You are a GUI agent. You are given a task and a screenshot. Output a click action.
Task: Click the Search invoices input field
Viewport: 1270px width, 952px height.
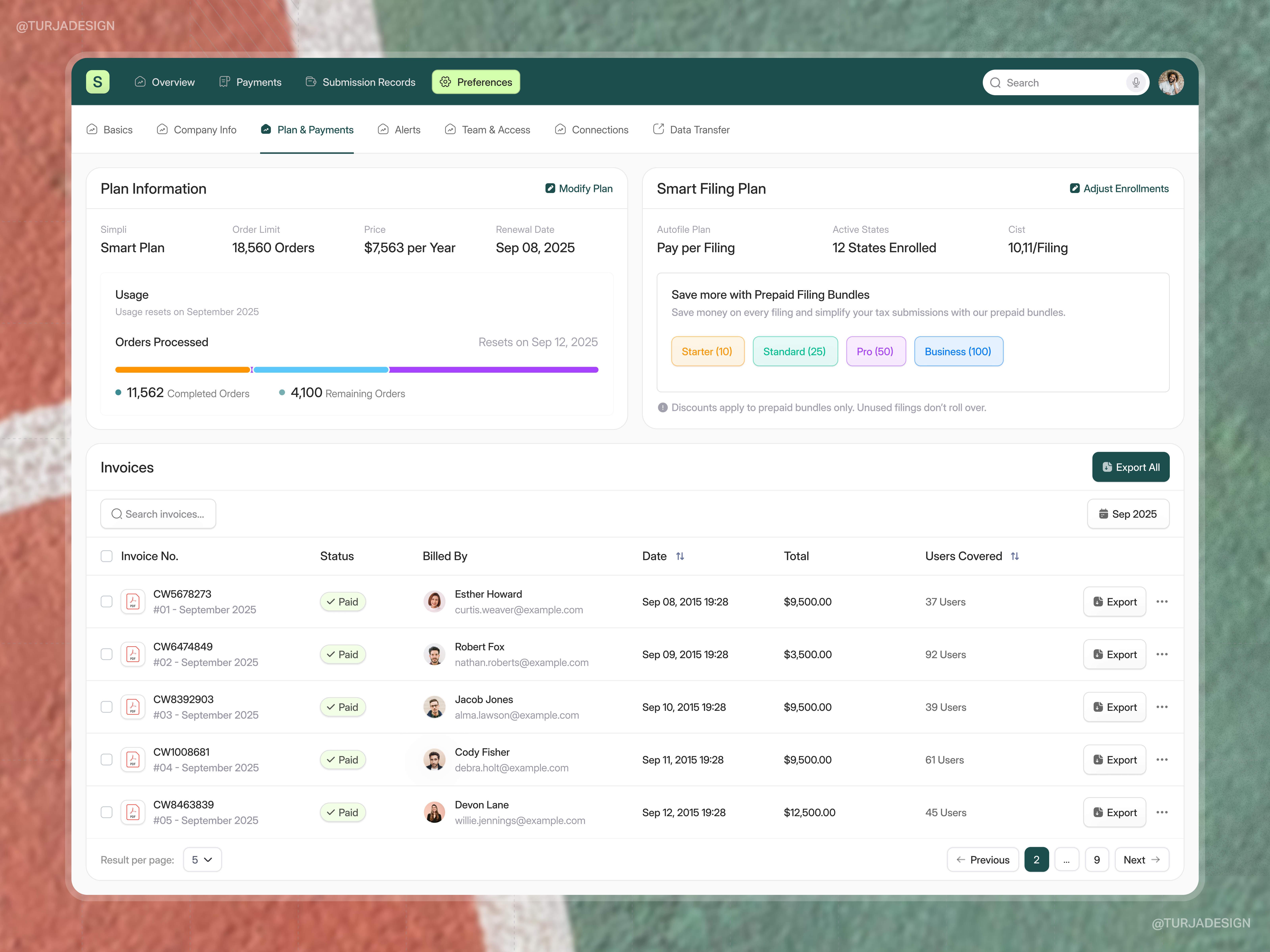(x=159, y=514)
